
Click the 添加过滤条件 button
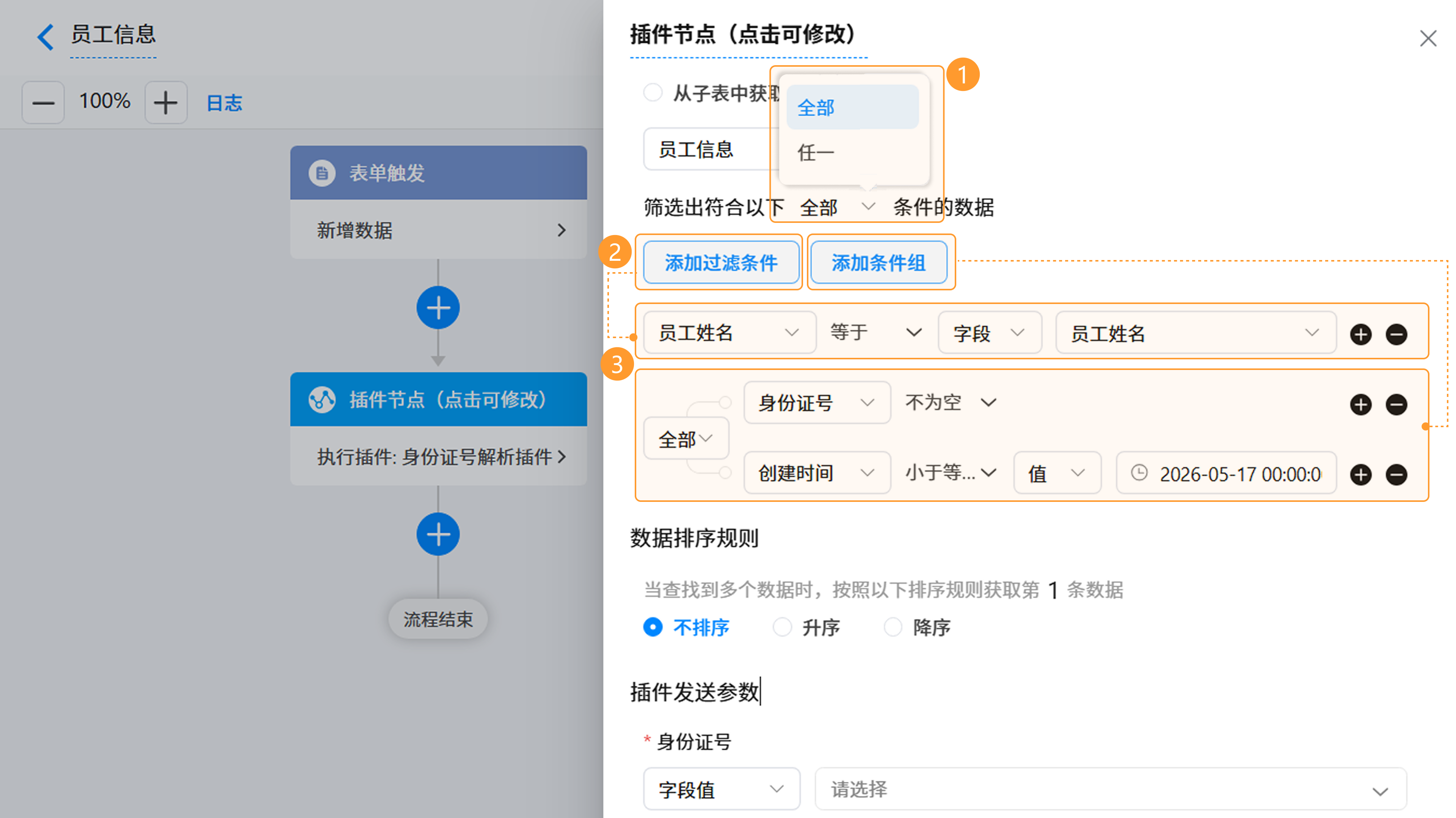coord(721,263)
